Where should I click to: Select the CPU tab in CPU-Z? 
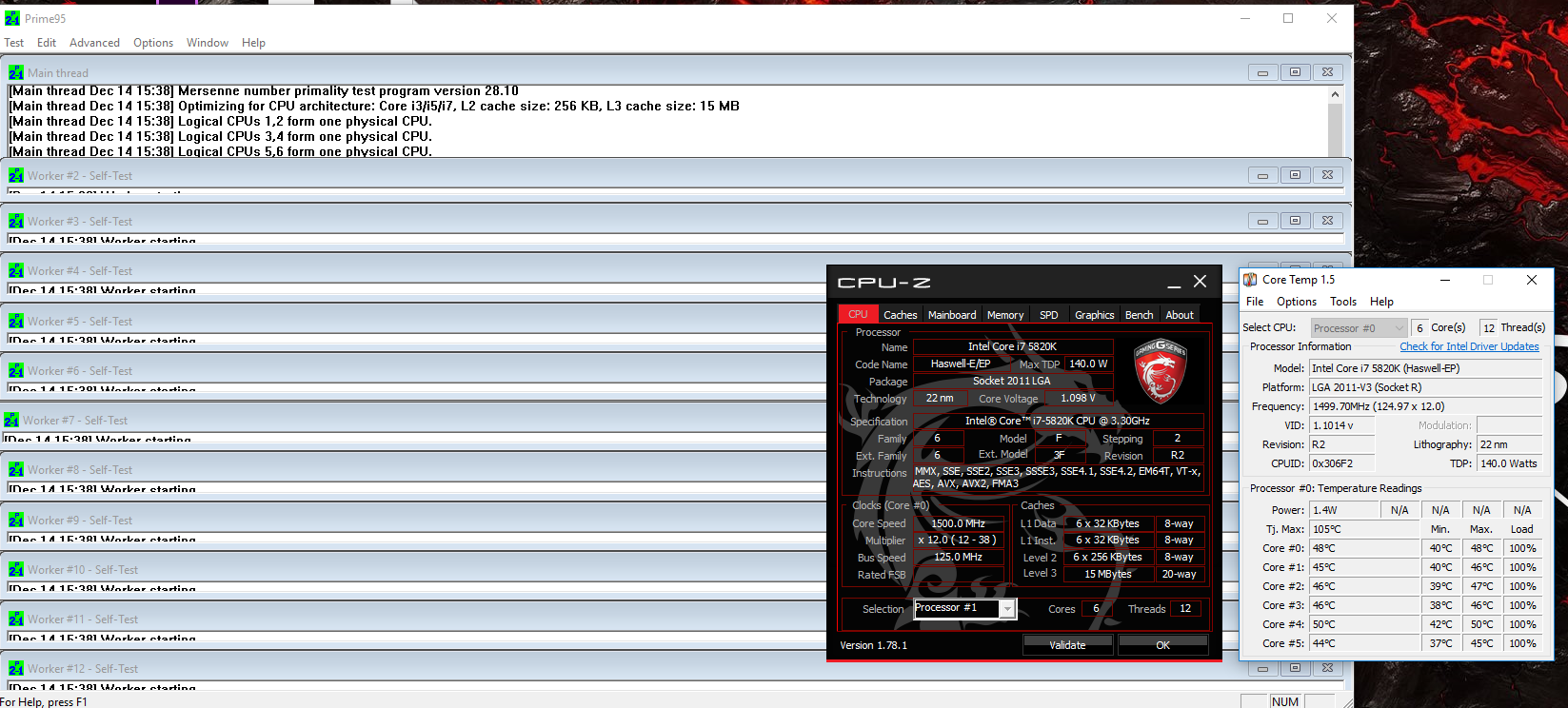(x=858, y=314)
